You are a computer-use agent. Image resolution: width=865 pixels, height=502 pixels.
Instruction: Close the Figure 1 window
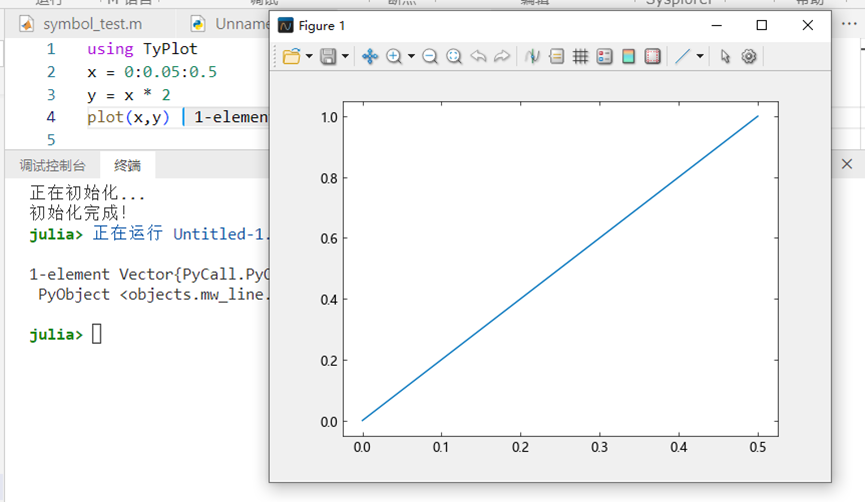[808, 25]
